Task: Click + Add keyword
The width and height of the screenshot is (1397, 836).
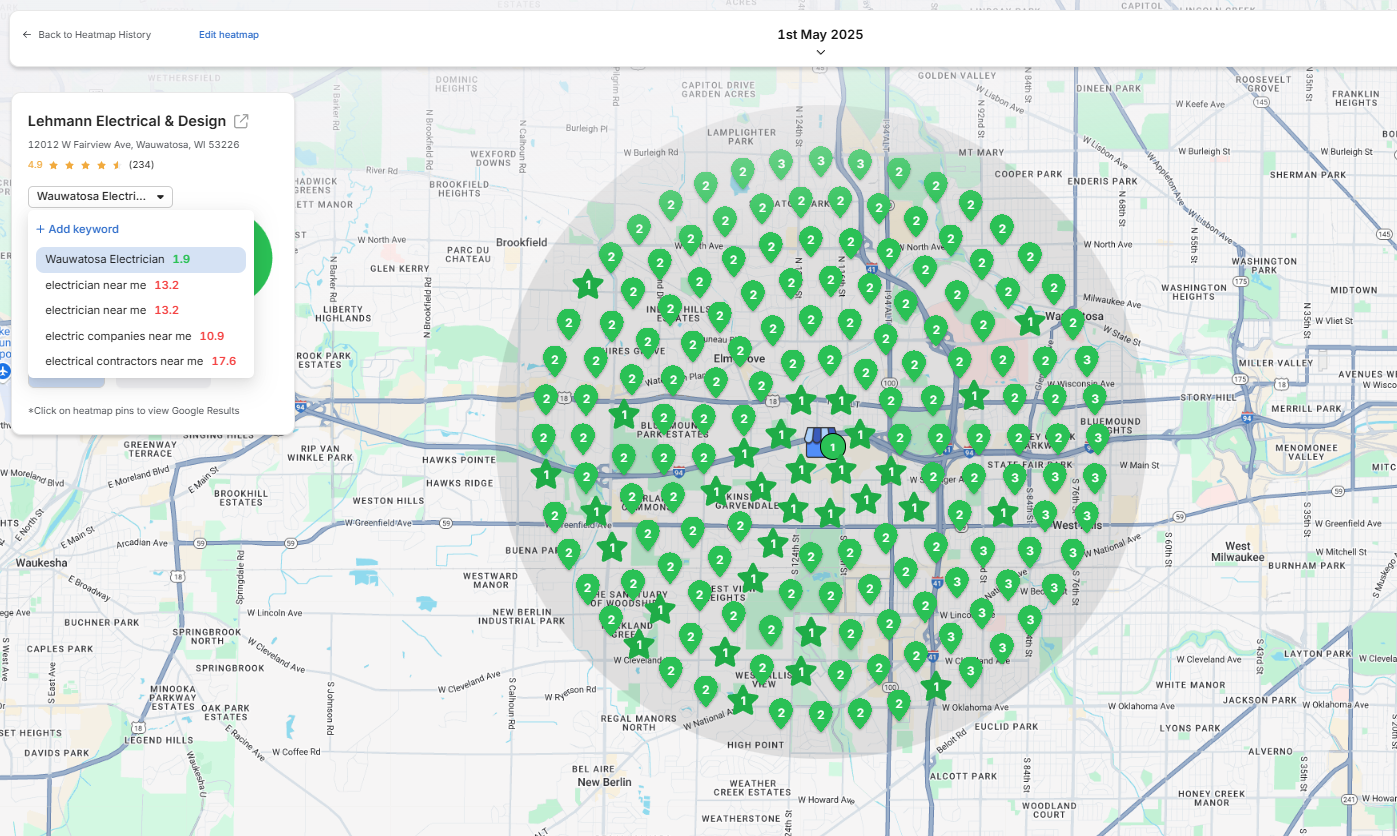Action: coord(77,229)
